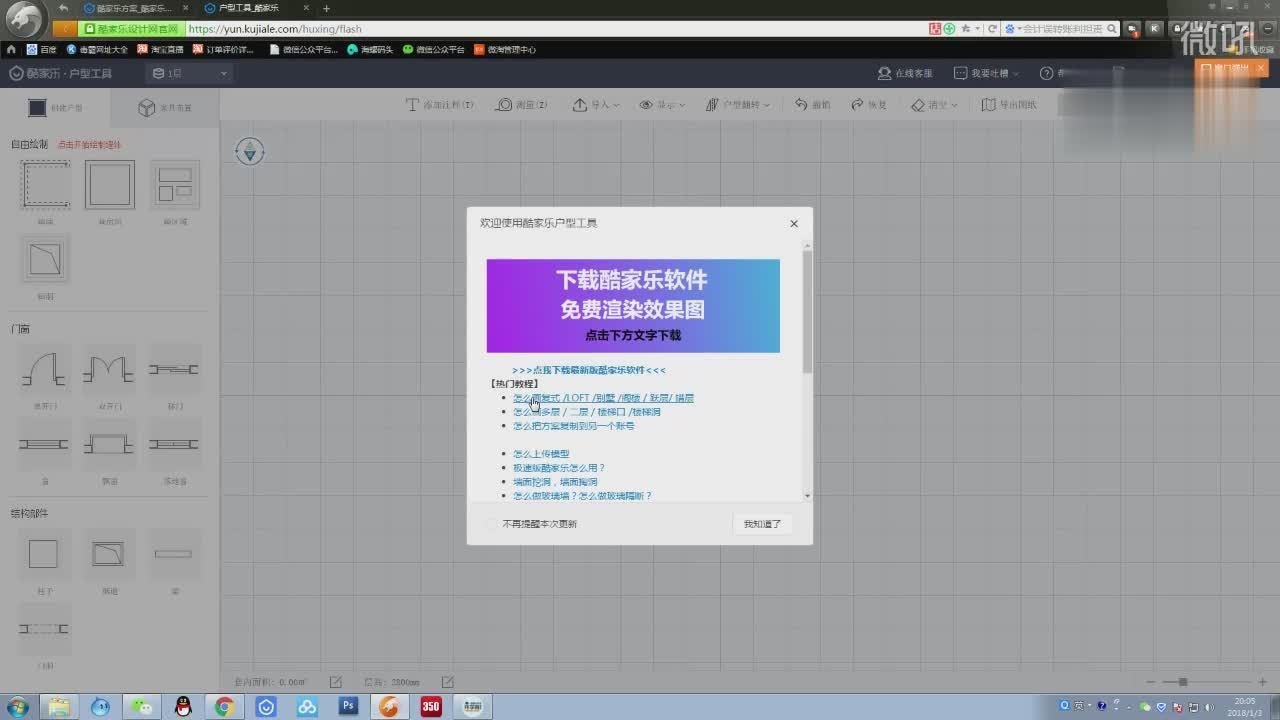Screen dimensions: 1280x720
Task: Select the square column structure icon
Action: pyautogui.click(x=44, y=554)
